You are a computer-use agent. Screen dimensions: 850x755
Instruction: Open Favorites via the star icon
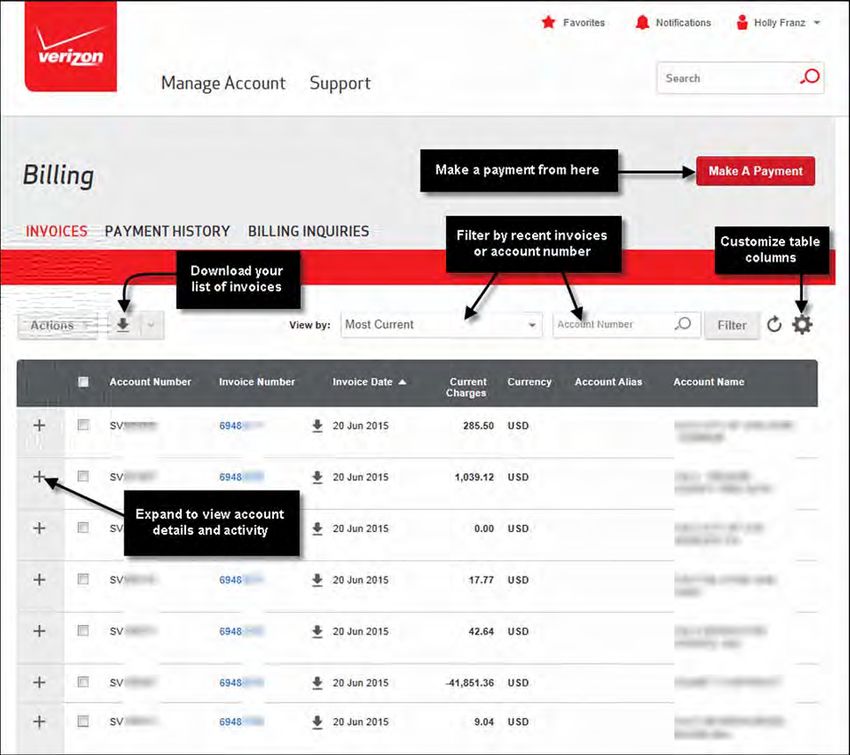coord(549,22)
